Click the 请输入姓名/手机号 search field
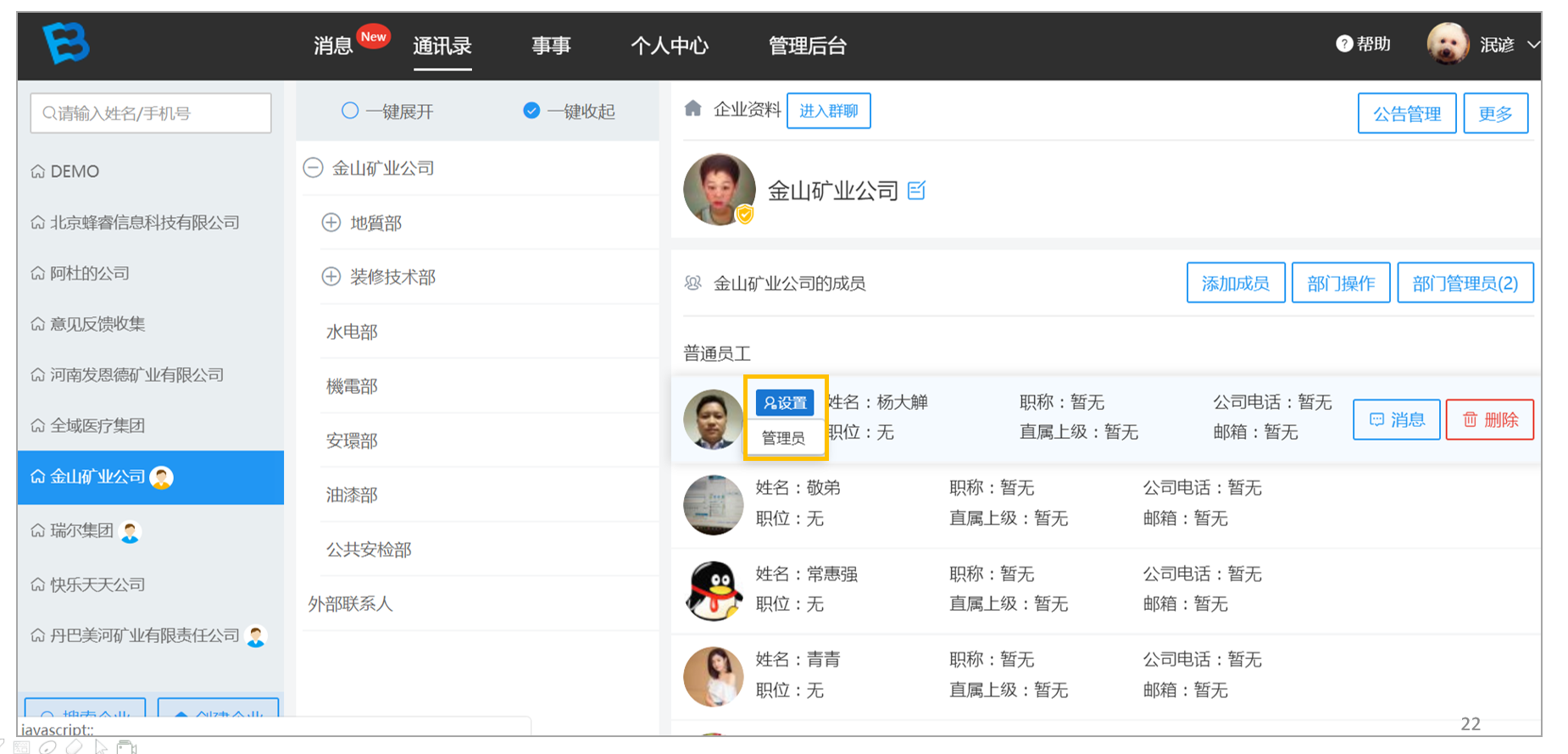 click(x=151, y=113)
